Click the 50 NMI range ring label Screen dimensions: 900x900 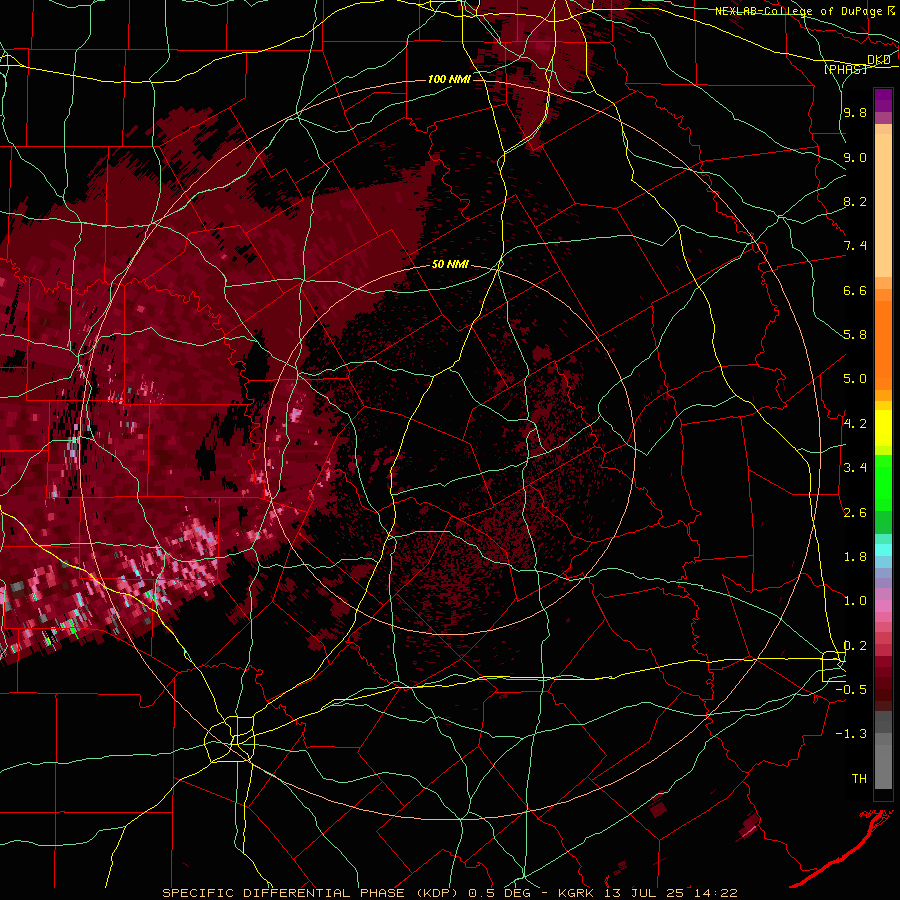[450, 264]
